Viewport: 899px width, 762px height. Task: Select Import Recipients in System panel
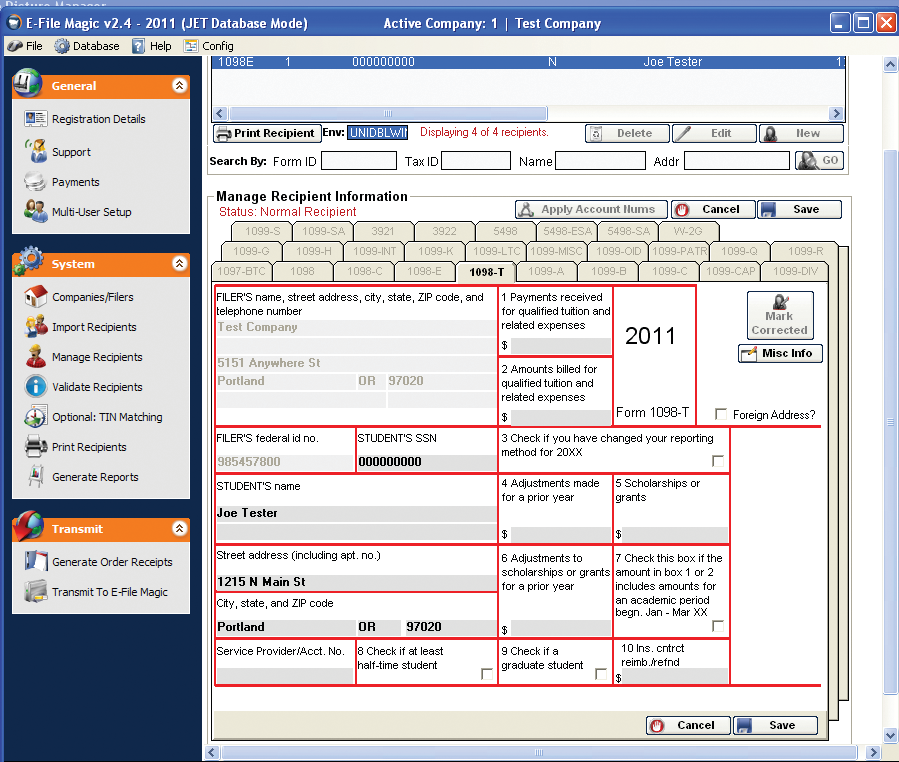94,327
